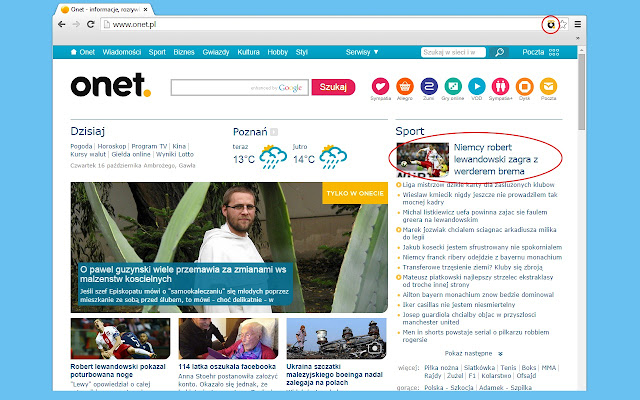The image size is (640, 400).
Task: Open the Chrome hamburger menu
Action: click(578, 24)
